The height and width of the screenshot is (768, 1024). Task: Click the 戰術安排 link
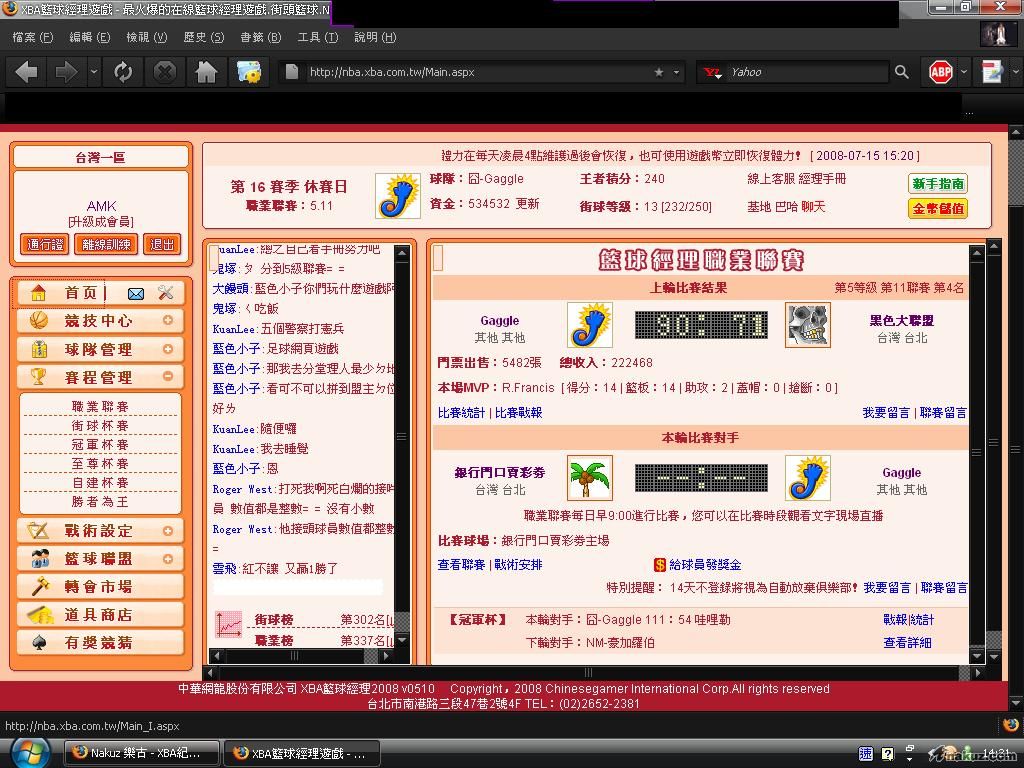pos(519,565)
